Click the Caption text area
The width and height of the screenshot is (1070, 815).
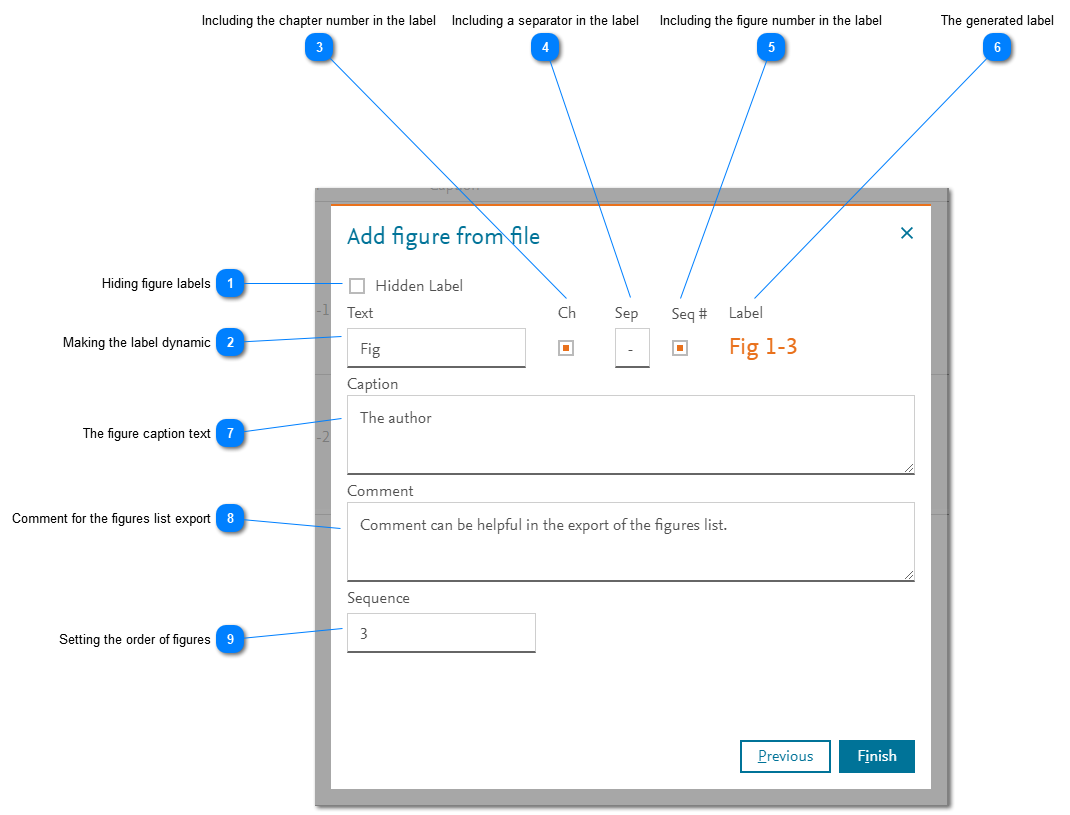pyautogui.click(x=631, y=435)
